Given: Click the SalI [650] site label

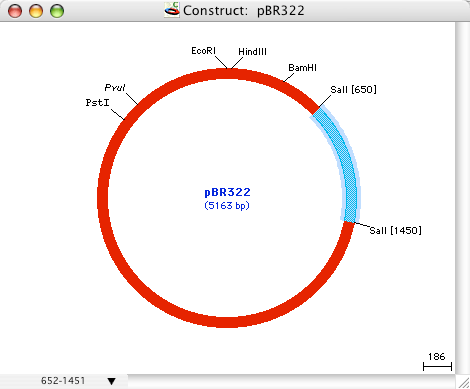Looking at the screenshot, I should [x=353, y=90].
